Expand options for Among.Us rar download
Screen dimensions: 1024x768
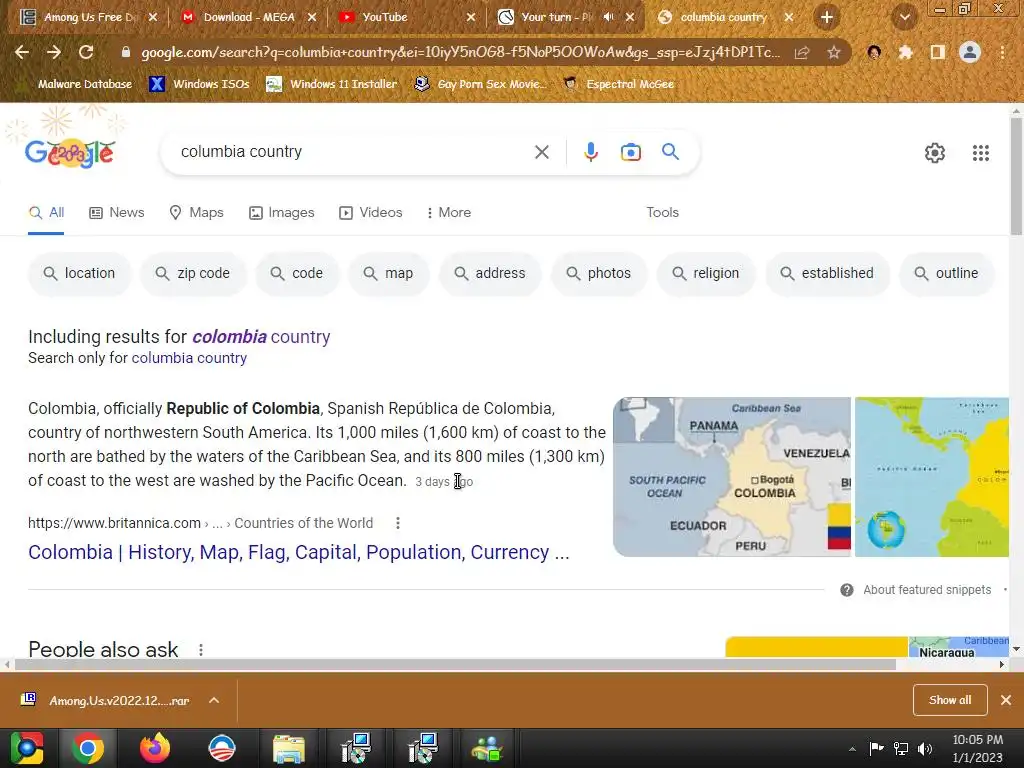(x=214, y=701)
